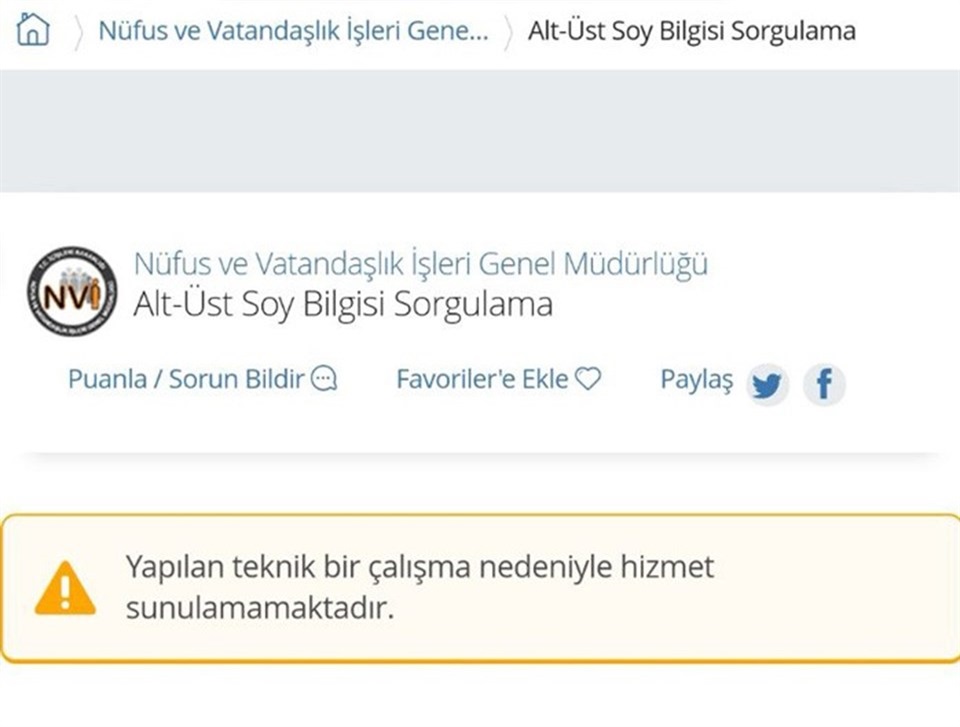Viewport: 960px width, 727px height.
Task: Select Alt-Üst Soy Bilgisi Sorgulama breadcrumb item
Action: coord(692,31)
